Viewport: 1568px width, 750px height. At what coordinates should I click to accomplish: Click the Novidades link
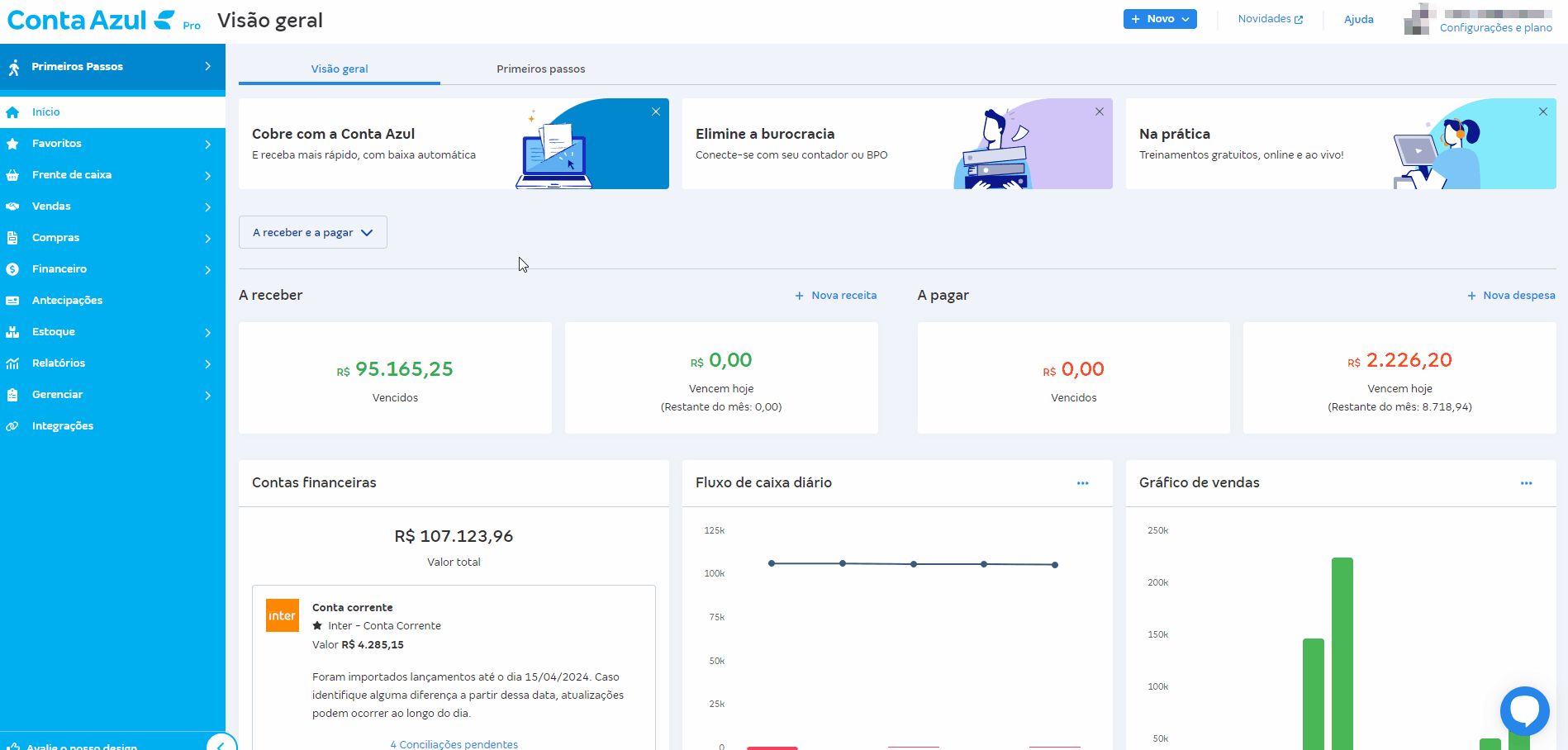pos(1271,19)
